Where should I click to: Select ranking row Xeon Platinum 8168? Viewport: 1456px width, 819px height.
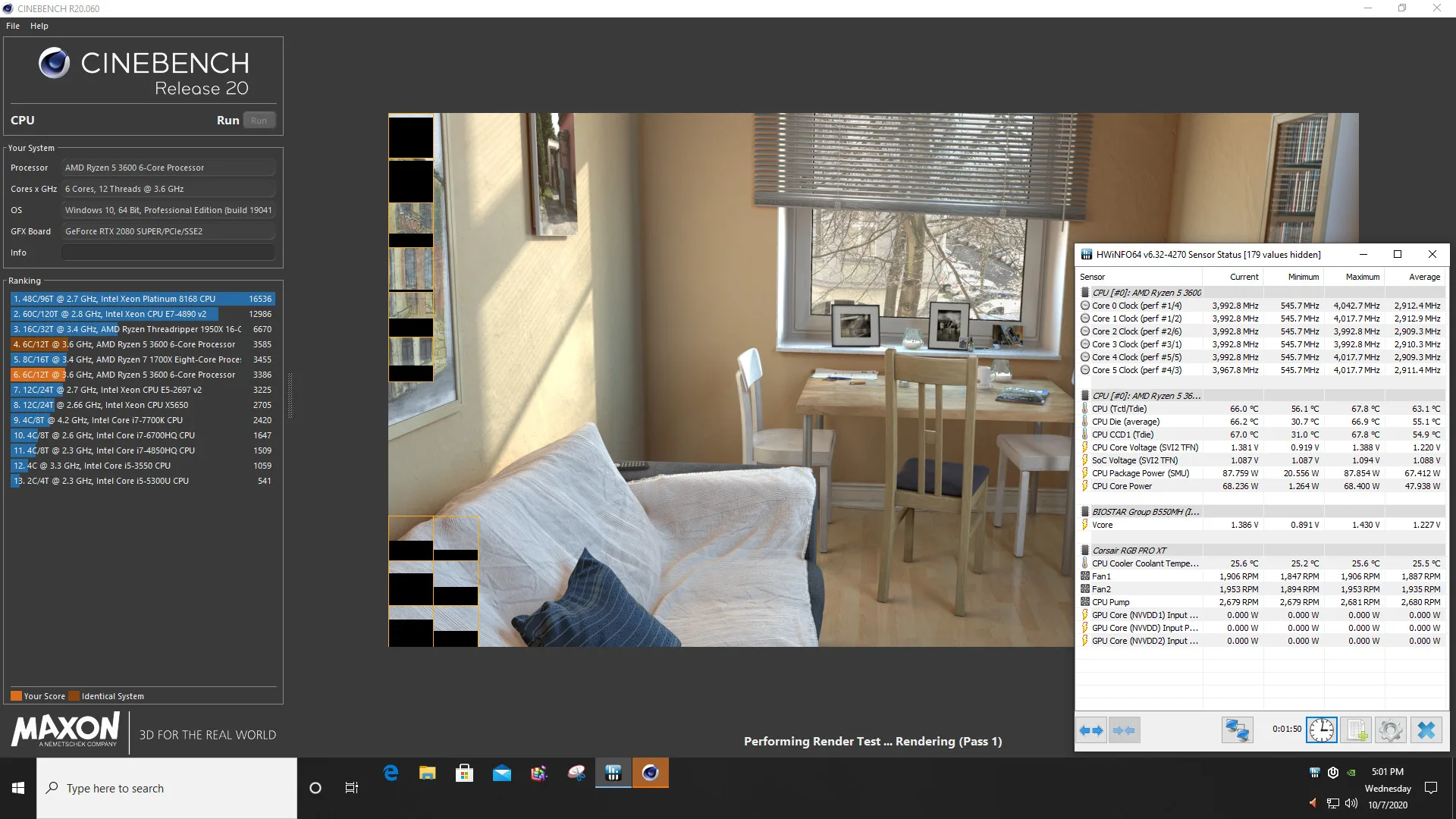click(x=142, y=299)
